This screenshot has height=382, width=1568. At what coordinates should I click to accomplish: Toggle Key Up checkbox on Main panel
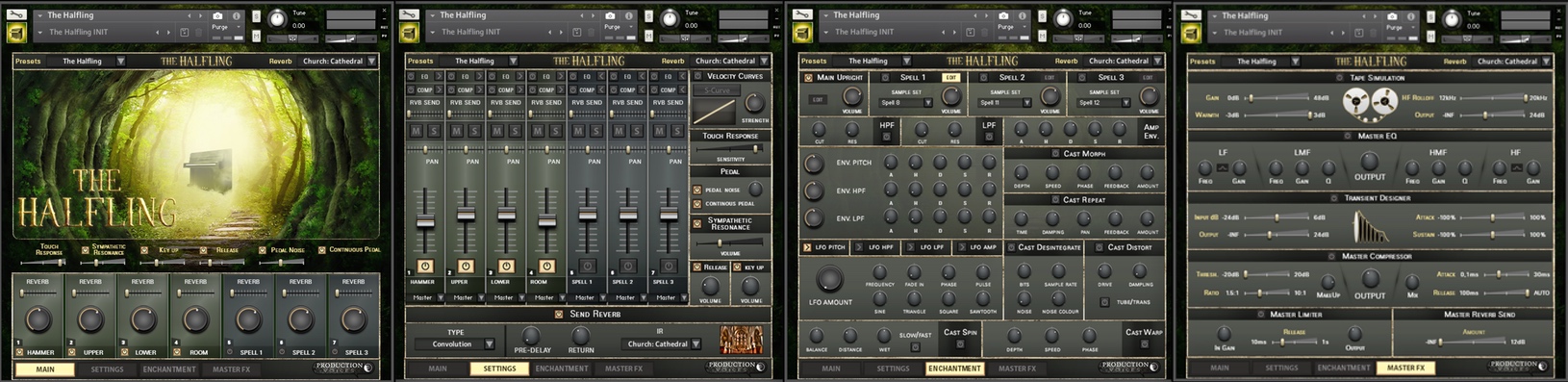coord(144,250)
